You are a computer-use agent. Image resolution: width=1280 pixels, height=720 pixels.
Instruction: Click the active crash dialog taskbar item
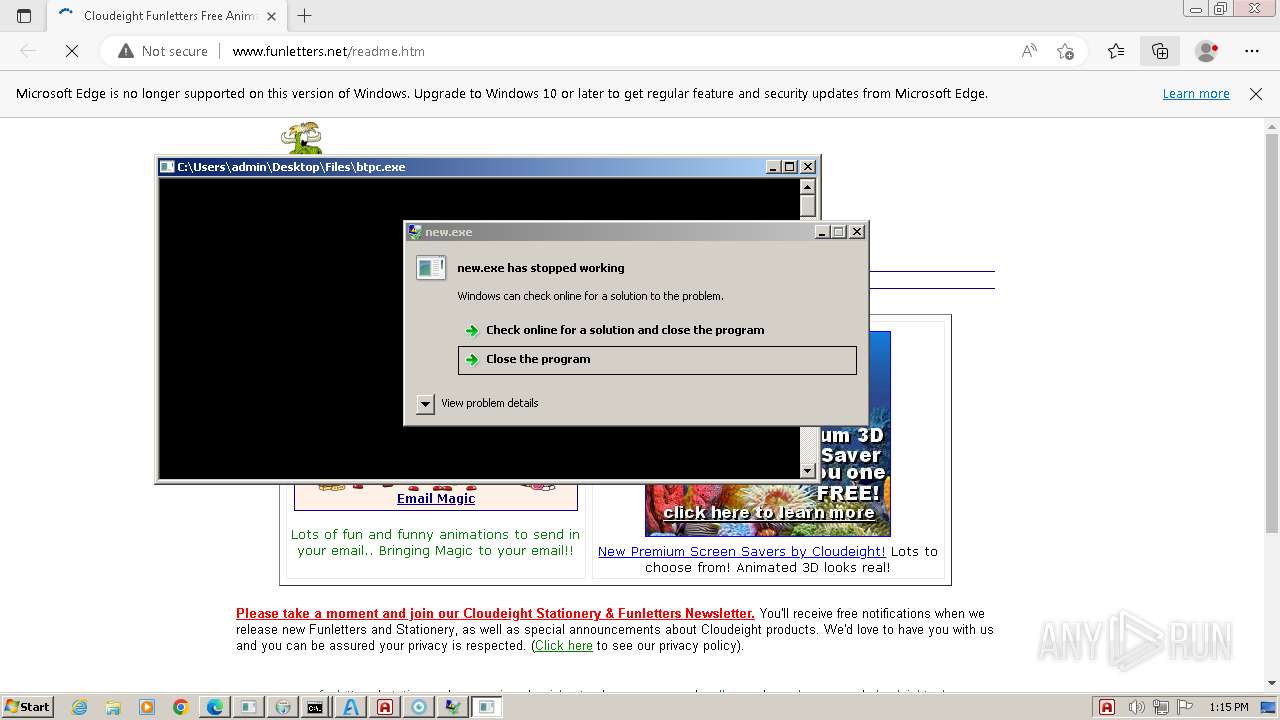coord(487,707)
